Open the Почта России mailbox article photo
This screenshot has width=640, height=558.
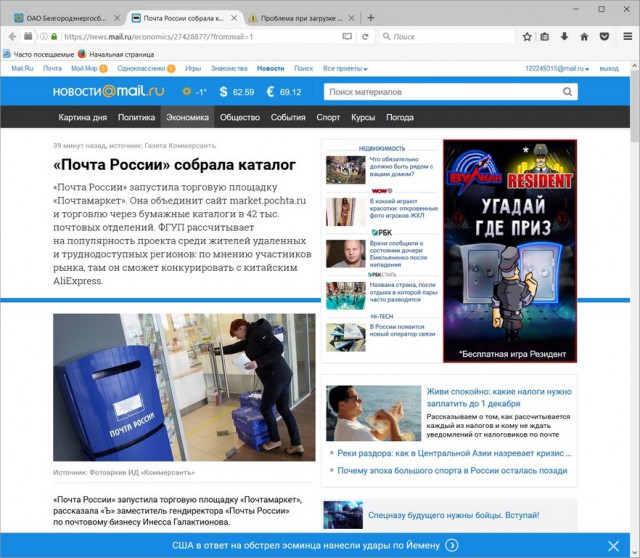point(184,387)
